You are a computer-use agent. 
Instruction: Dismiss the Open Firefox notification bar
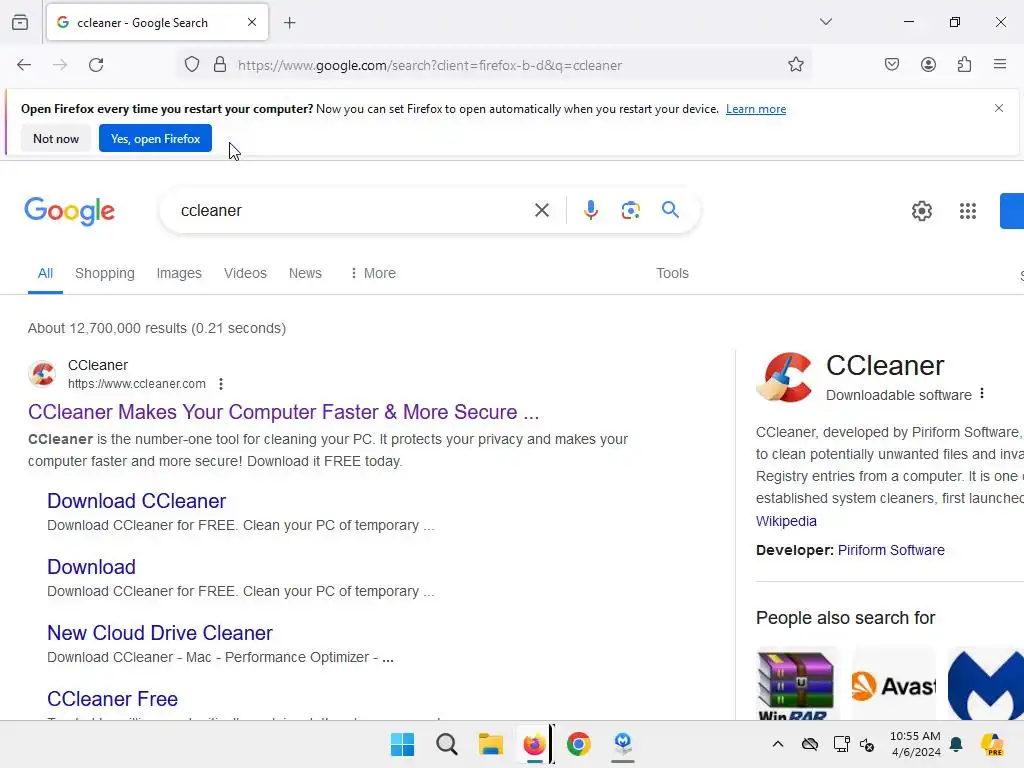pyautogui.click(x=999, y=108)
